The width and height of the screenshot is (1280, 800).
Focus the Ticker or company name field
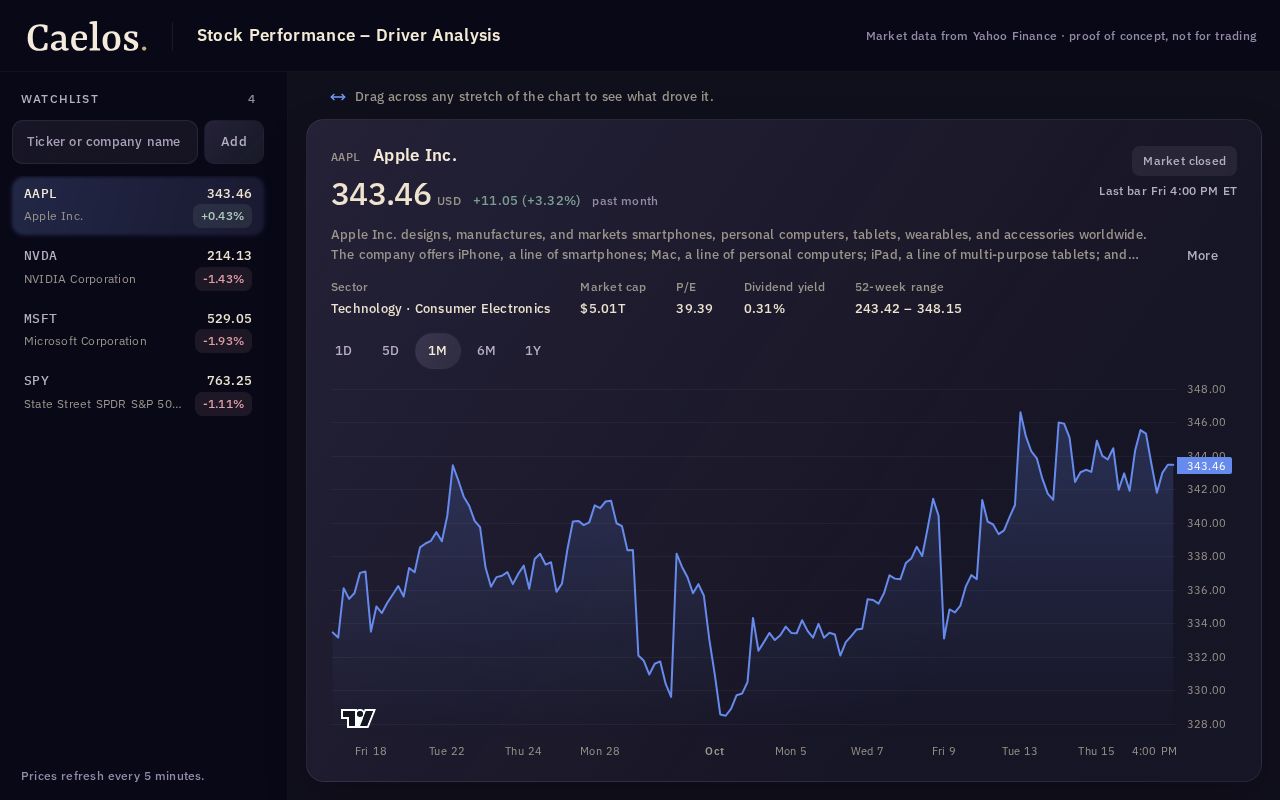105,142
